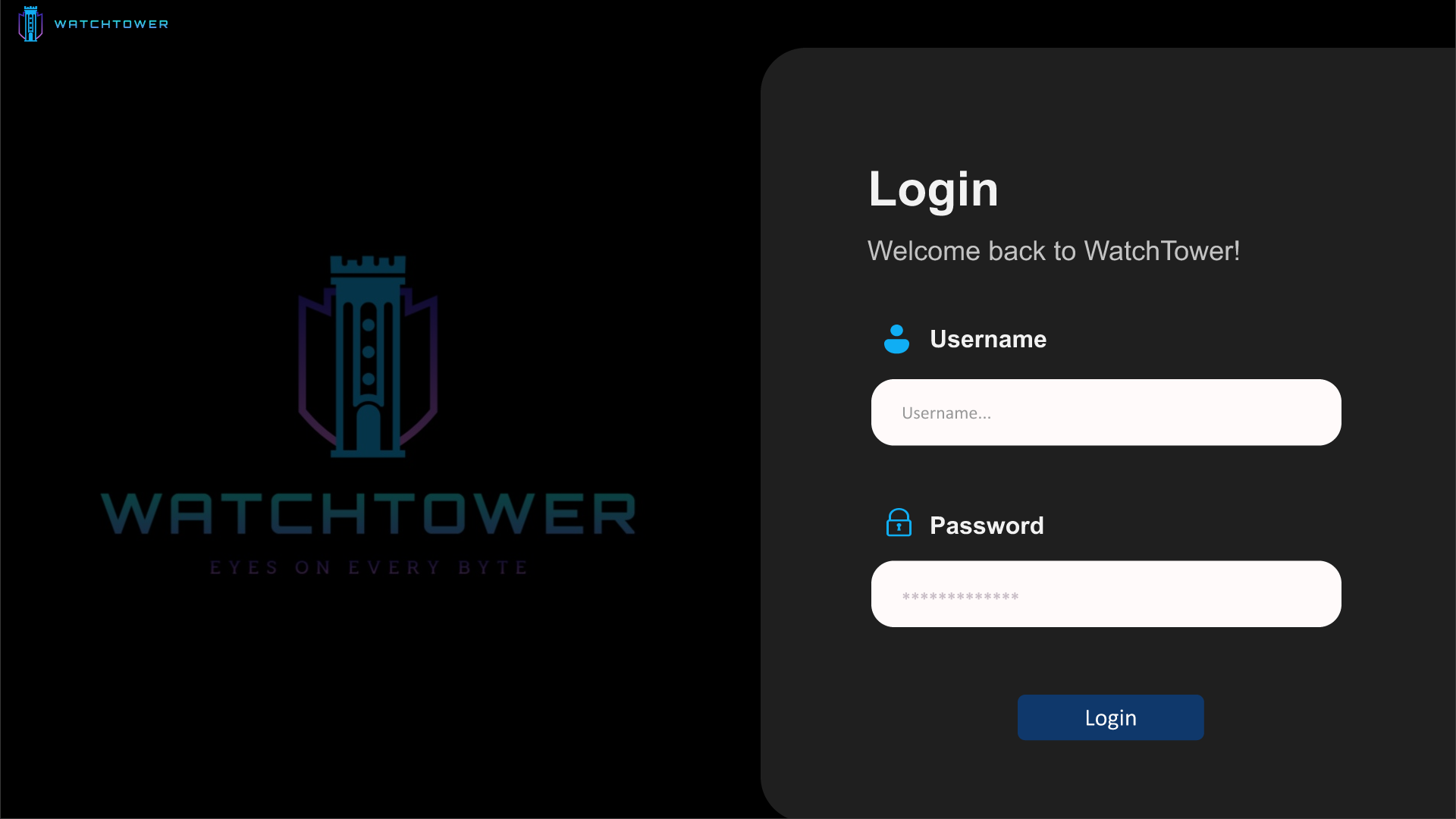This screenshot has height=819, width=1456.
Task: Focus the Username input field
Action: [1106, 413]
